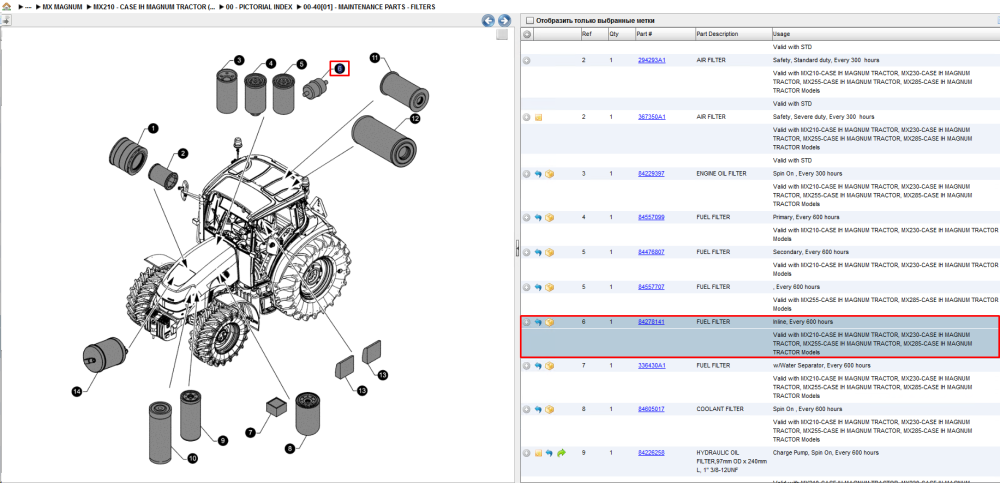Click the package box icon for ENGINE OIL FILTER
1000x483 pixels.
coord(549,174)
